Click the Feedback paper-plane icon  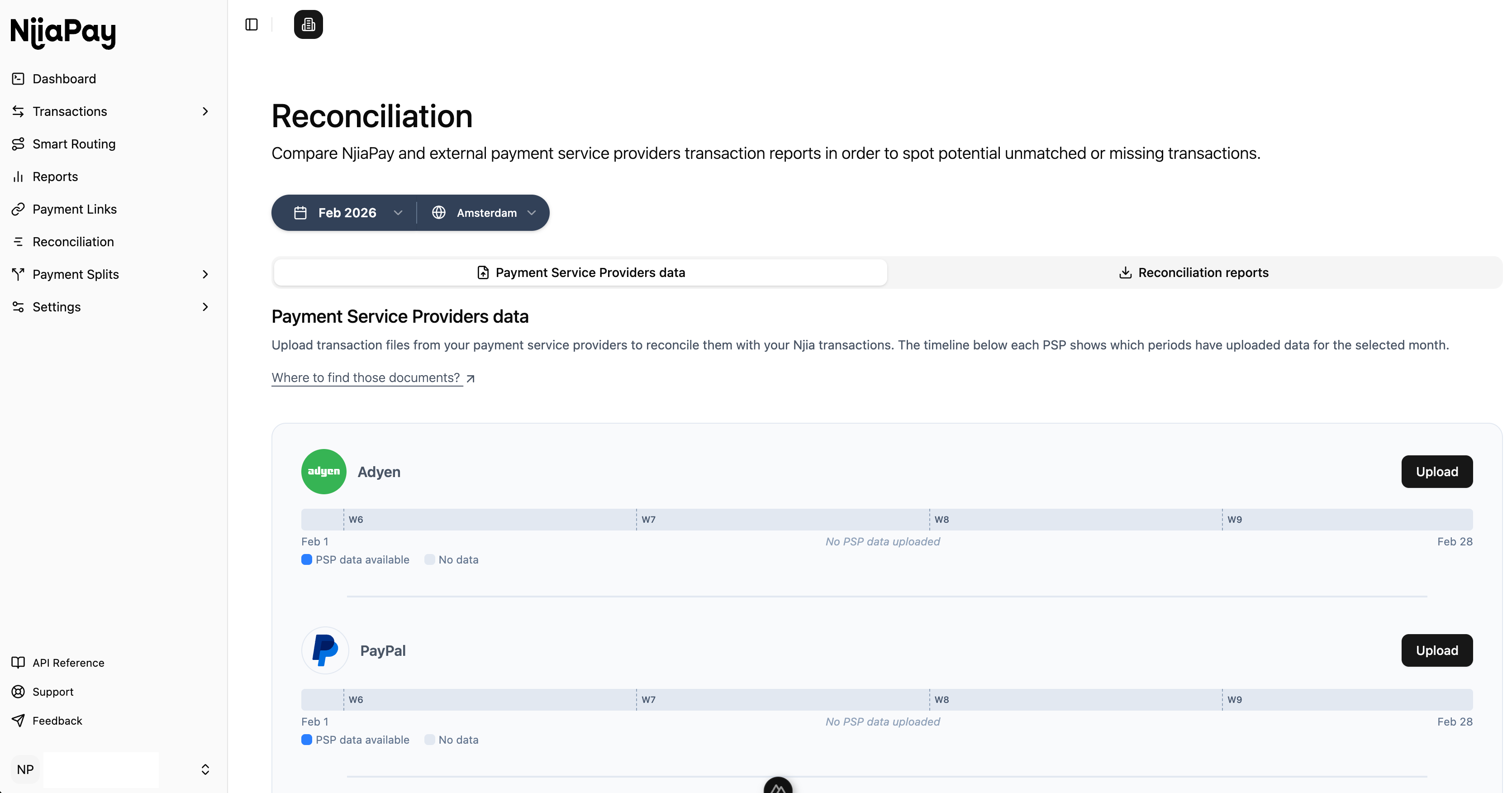coord(18,721)
